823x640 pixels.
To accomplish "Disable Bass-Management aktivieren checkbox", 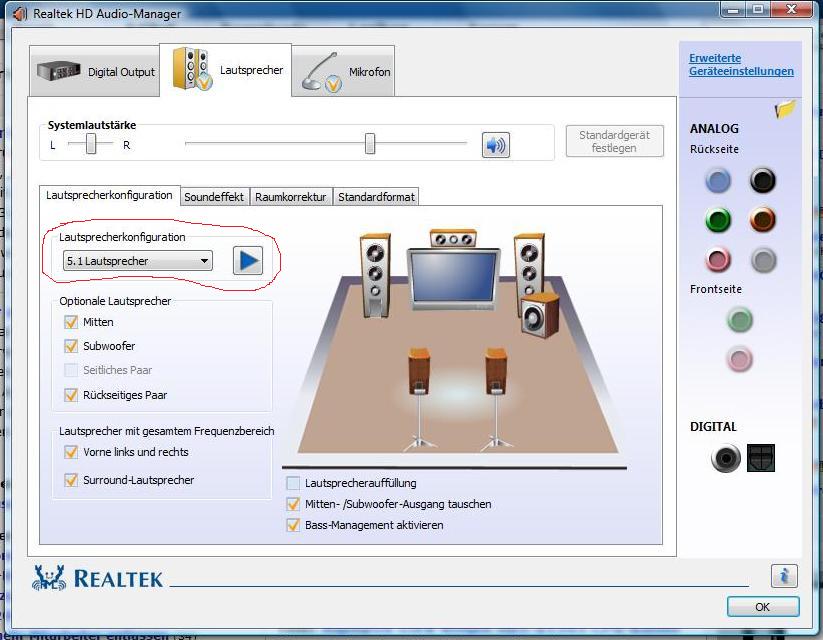I will (293, 525).
